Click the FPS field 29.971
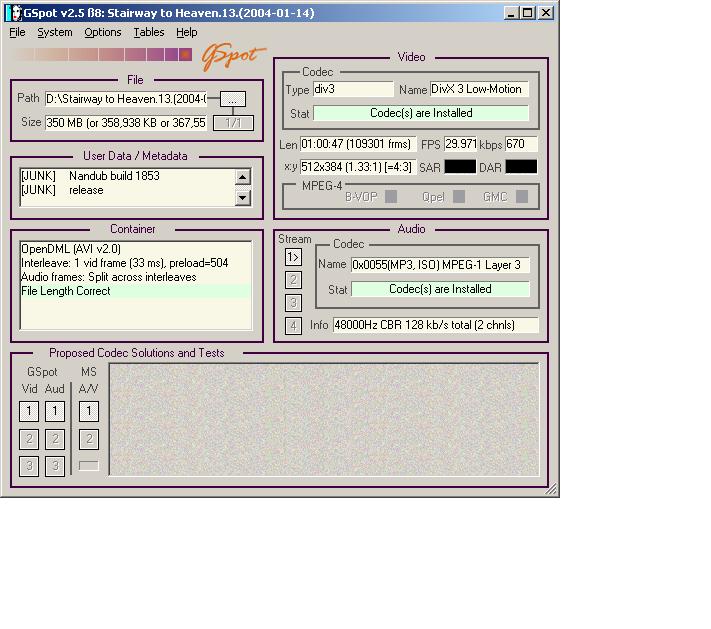 (x=460, y=144)
